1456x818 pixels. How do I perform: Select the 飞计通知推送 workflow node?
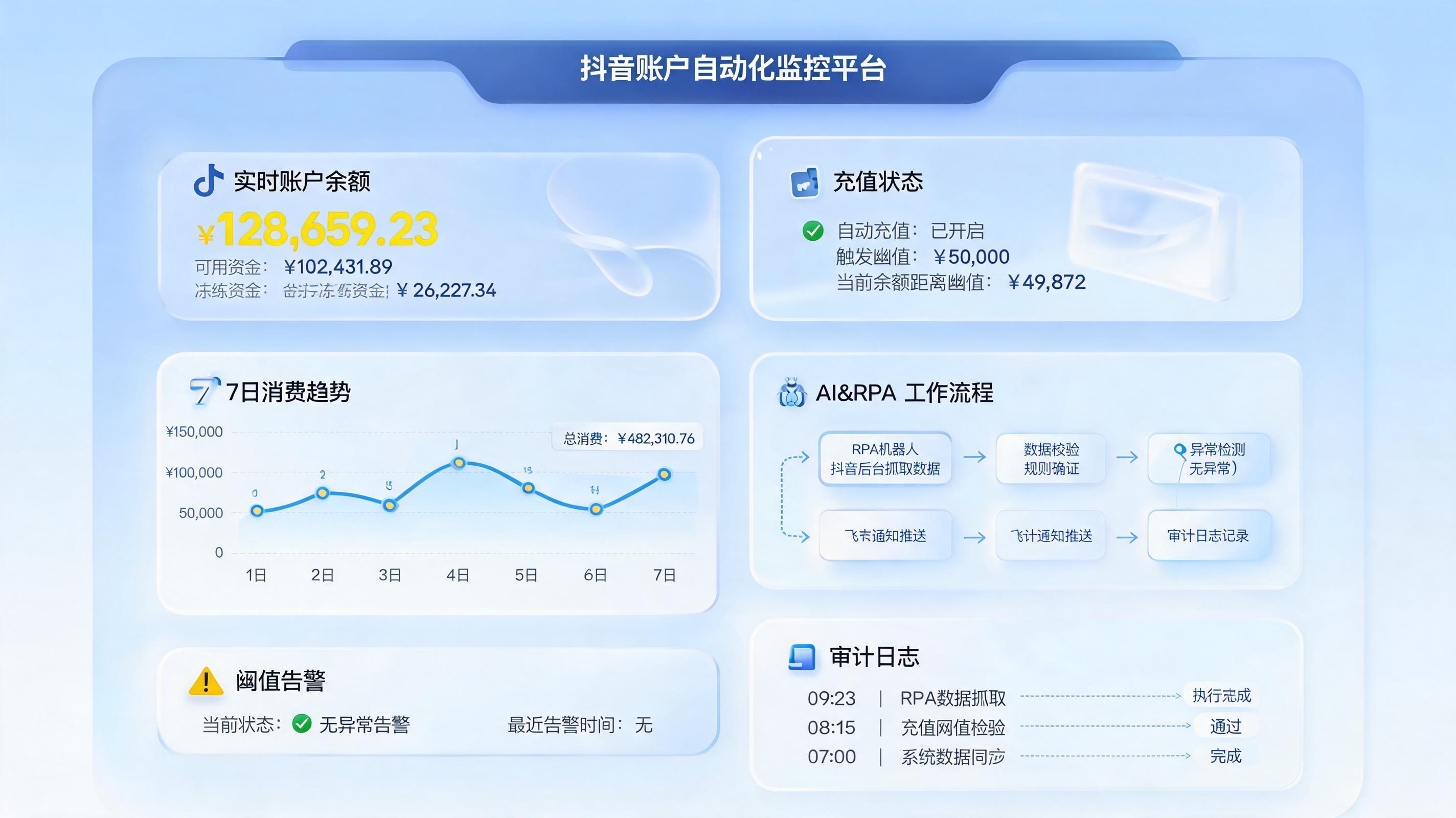click(1051, 535)
